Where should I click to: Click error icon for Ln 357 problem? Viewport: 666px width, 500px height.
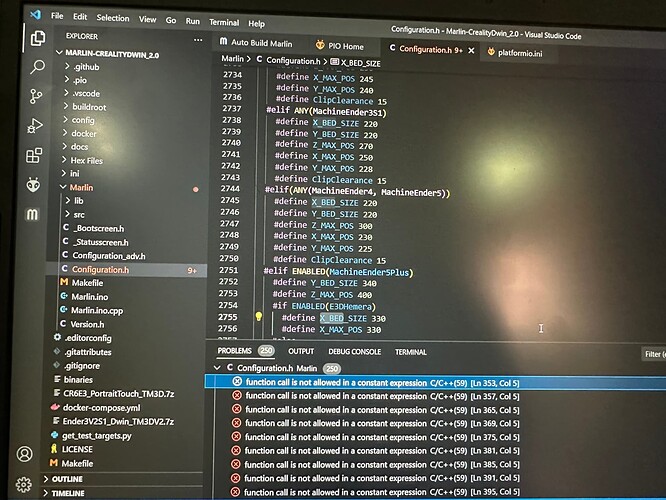coord(237,395)
